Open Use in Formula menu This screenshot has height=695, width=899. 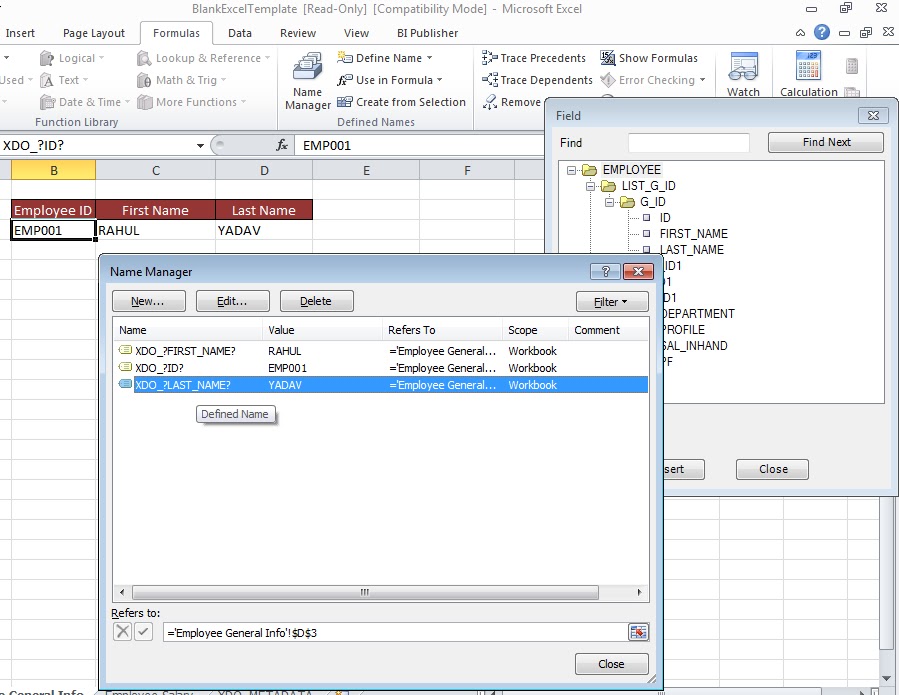[390, 80]
